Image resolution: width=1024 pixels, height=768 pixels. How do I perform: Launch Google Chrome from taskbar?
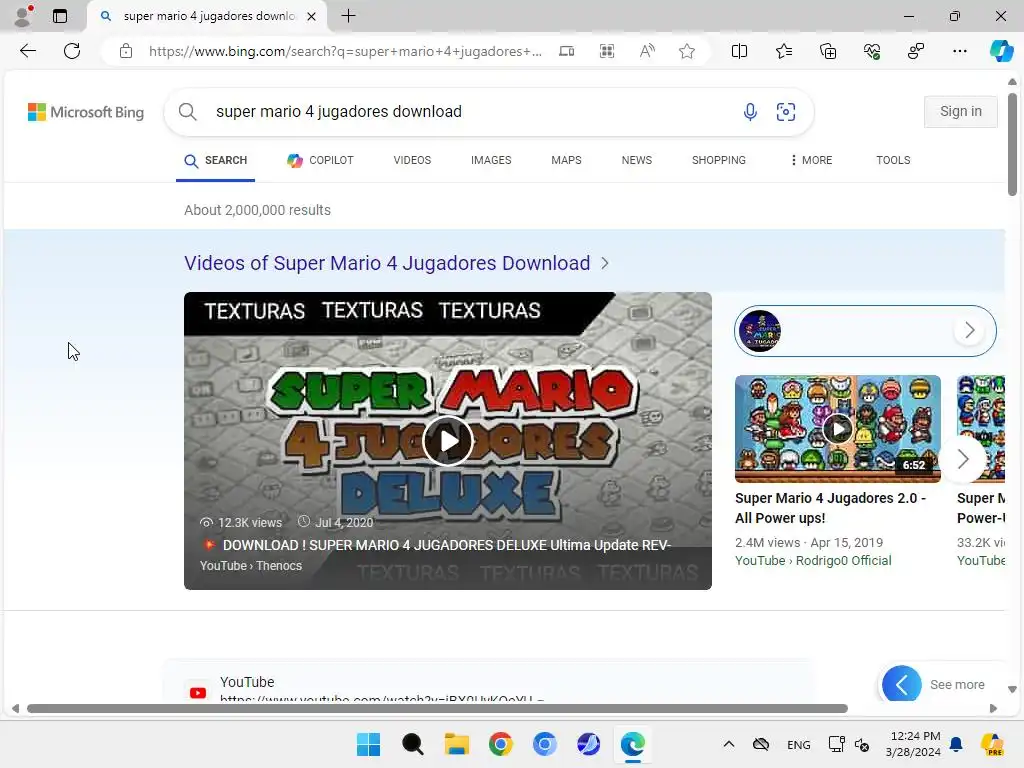coord(501,744)
